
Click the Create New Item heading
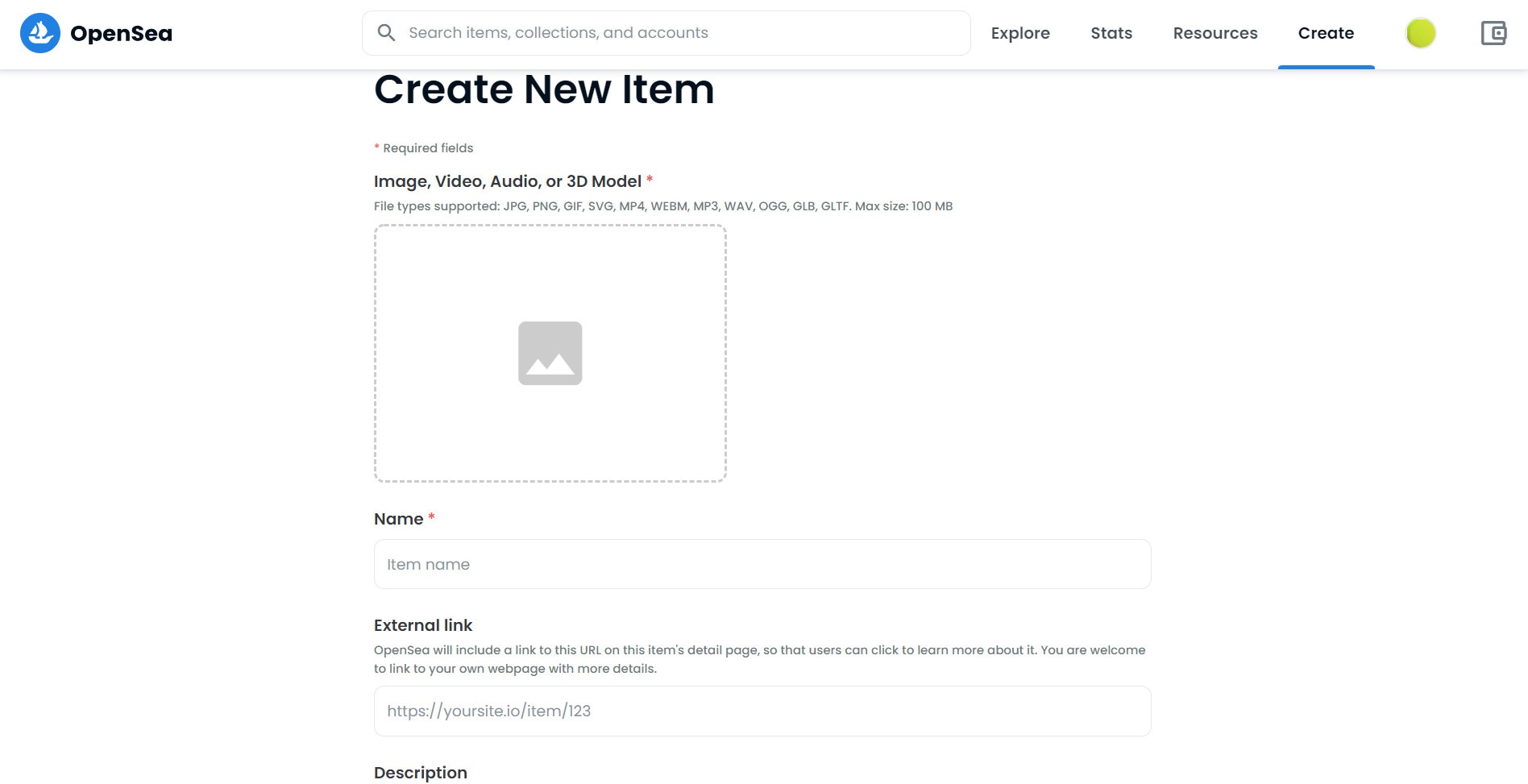pyautogui.click(x=543, y=89)
